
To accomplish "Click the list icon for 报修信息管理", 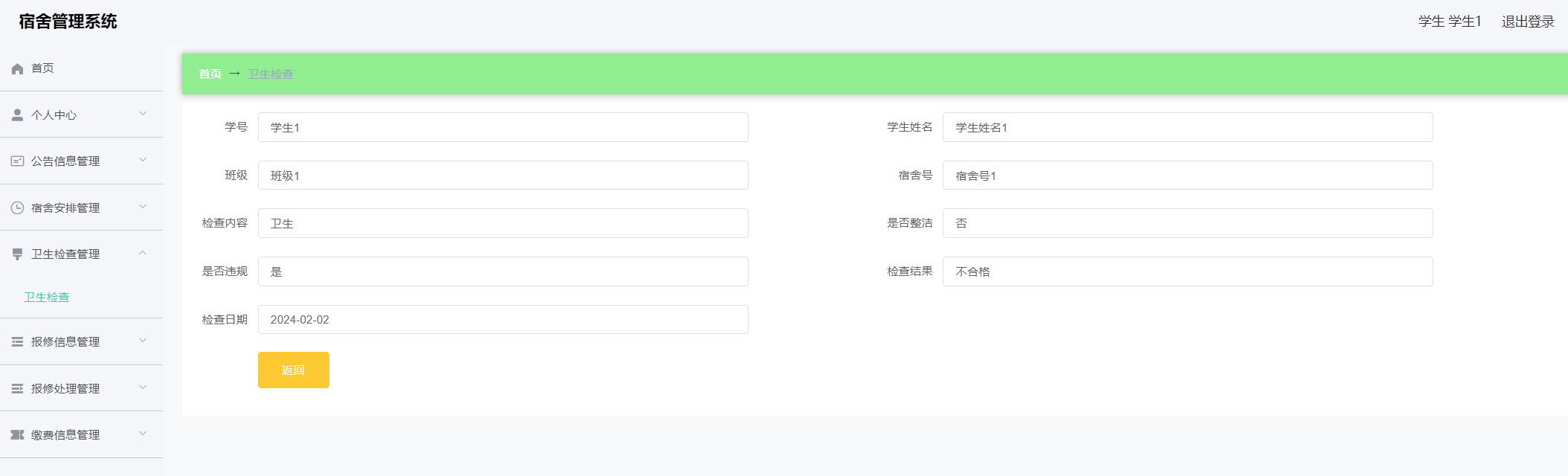I will (17, 342).
